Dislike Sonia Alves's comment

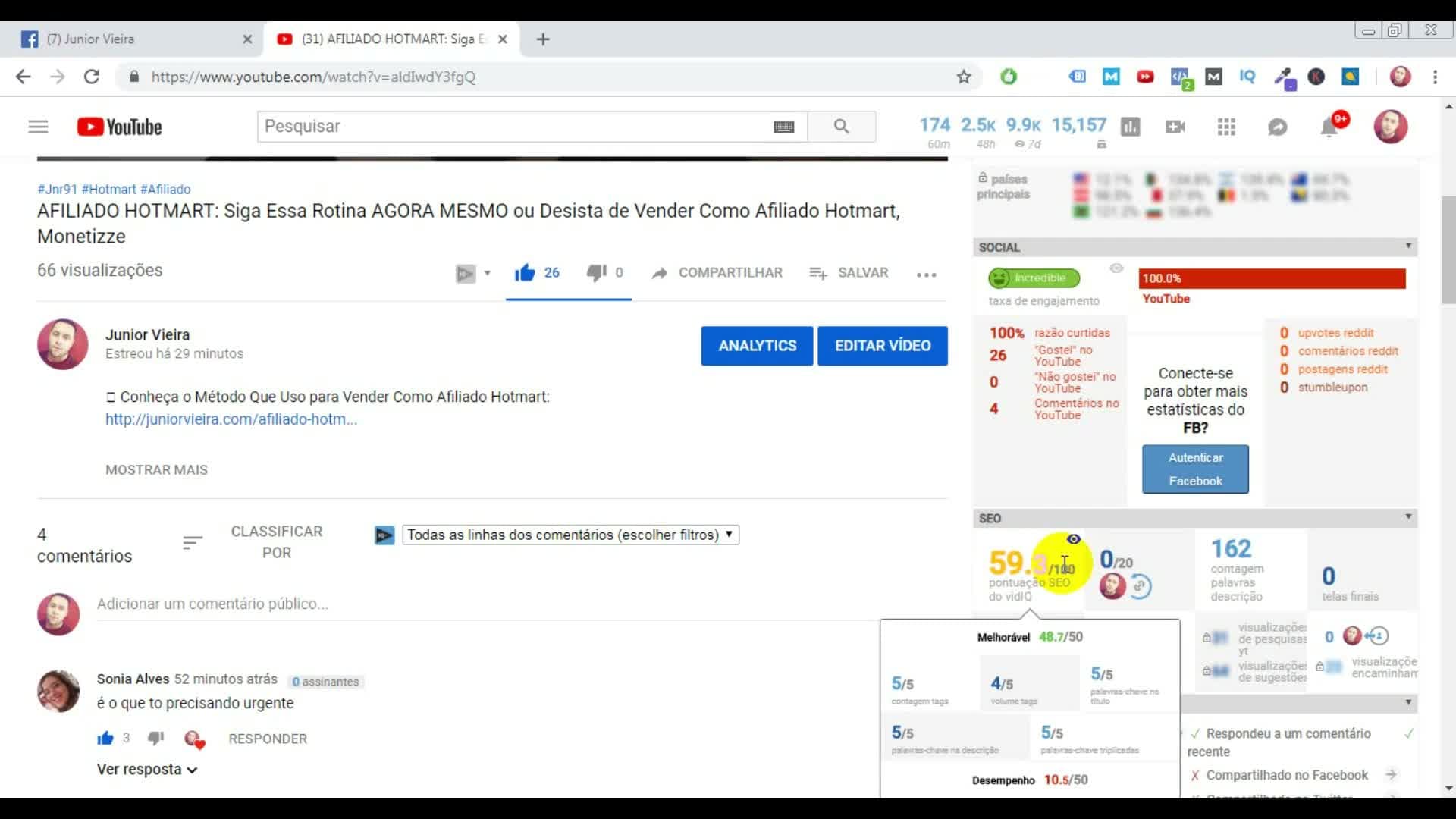pos(156,738)
